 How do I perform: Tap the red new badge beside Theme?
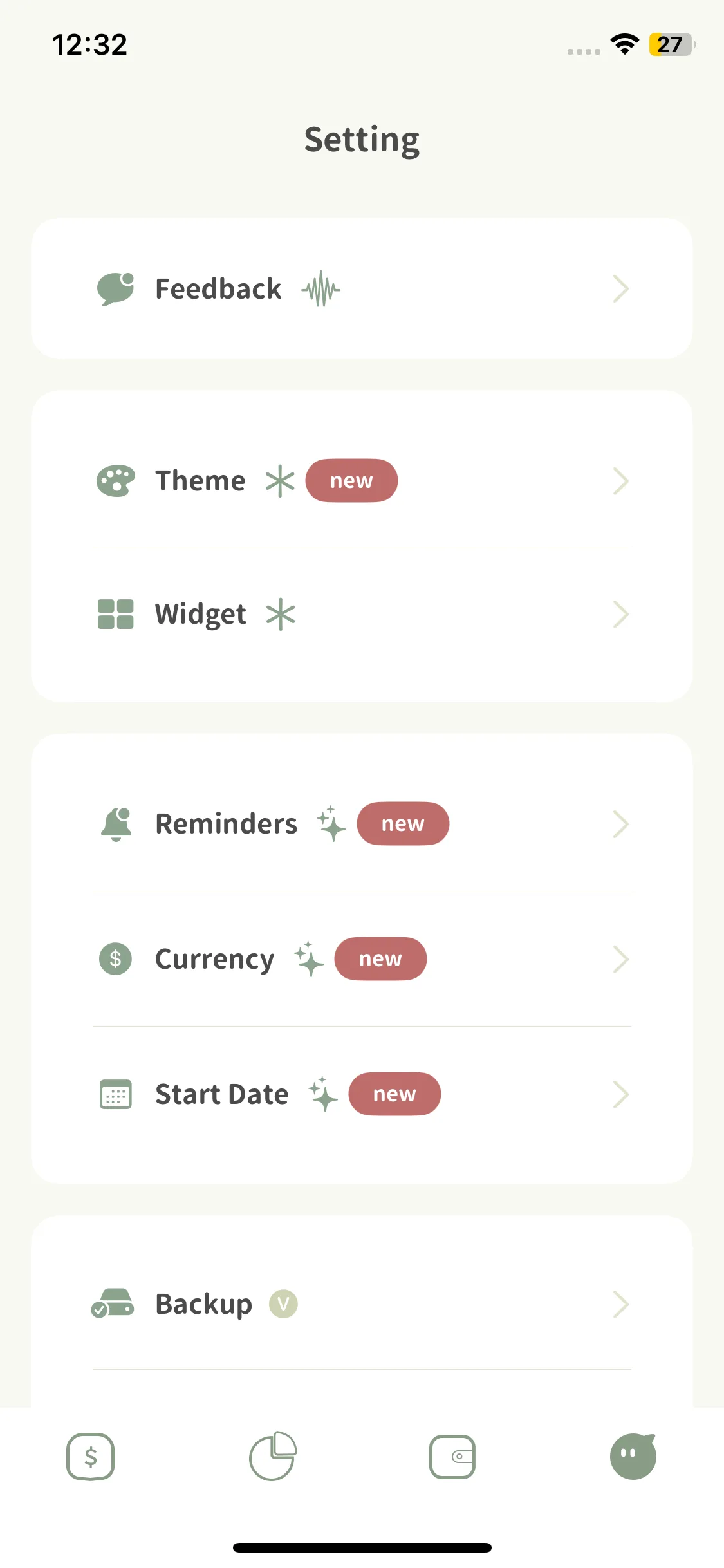pos(351,481)
